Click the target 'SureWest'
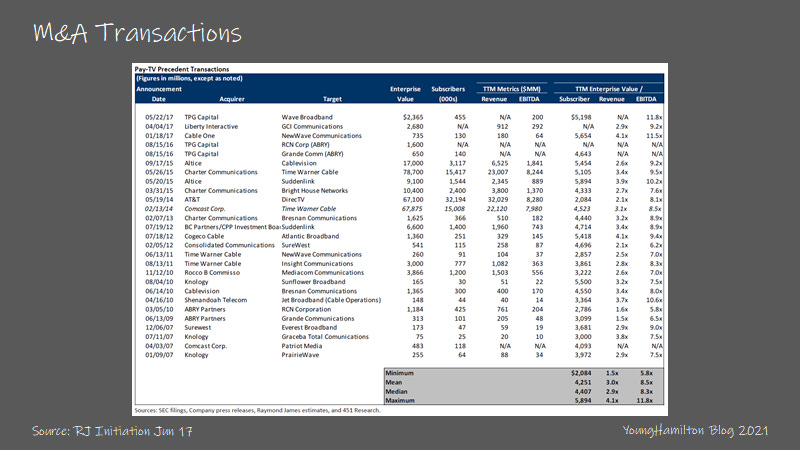The height and width of the screenshot is (450, 800). (x=295, y=245)
